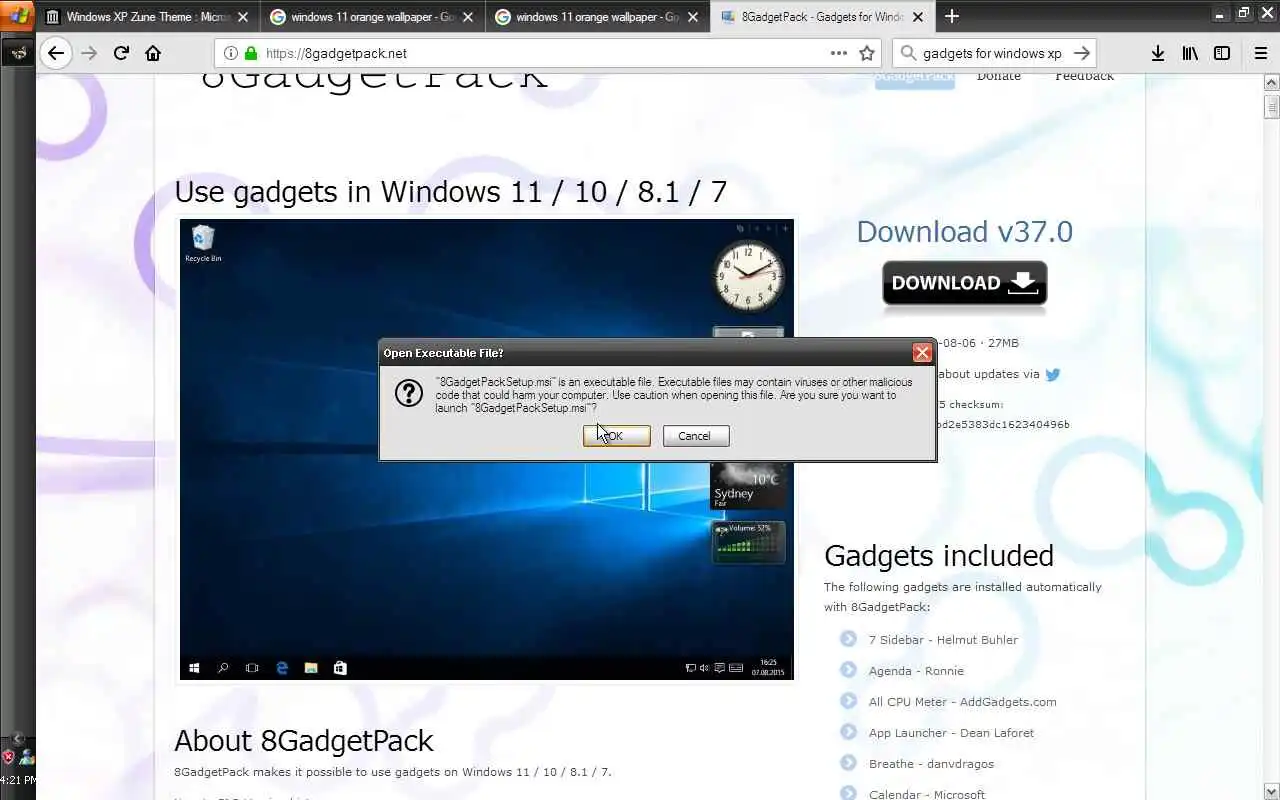Image resolution: width=1280 pixels, height=800 pixels.
Task: Bookmark this page with the star icon
Action: [x=867, y=53]
